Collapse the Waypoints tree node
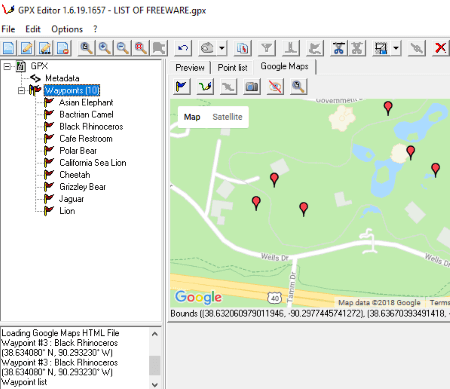This screenshot has height=389, width=450. coord(21,90)
